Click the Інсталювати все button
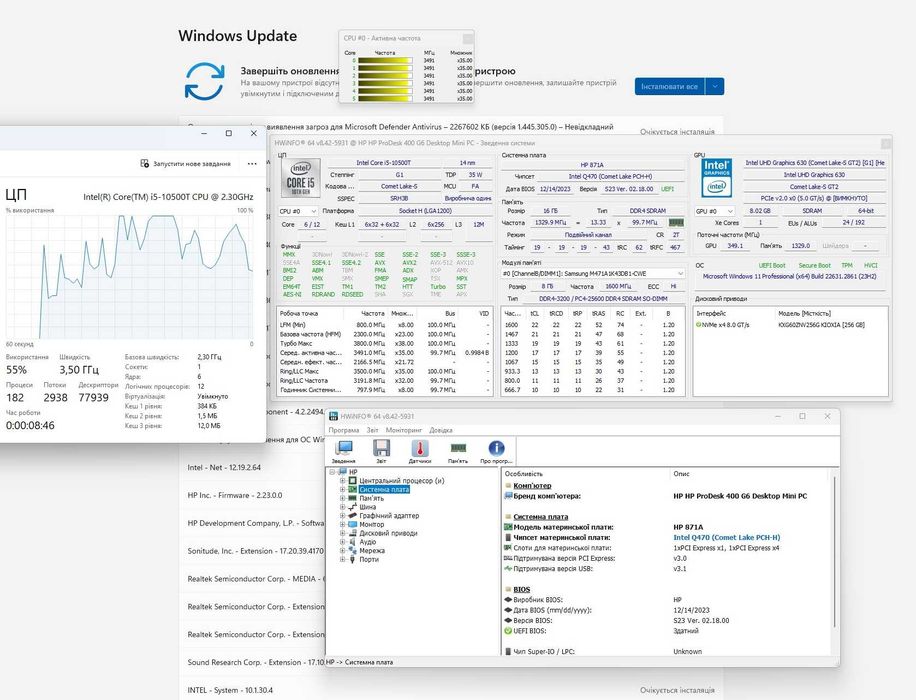The image size is (916, 700). coord(669,86)
